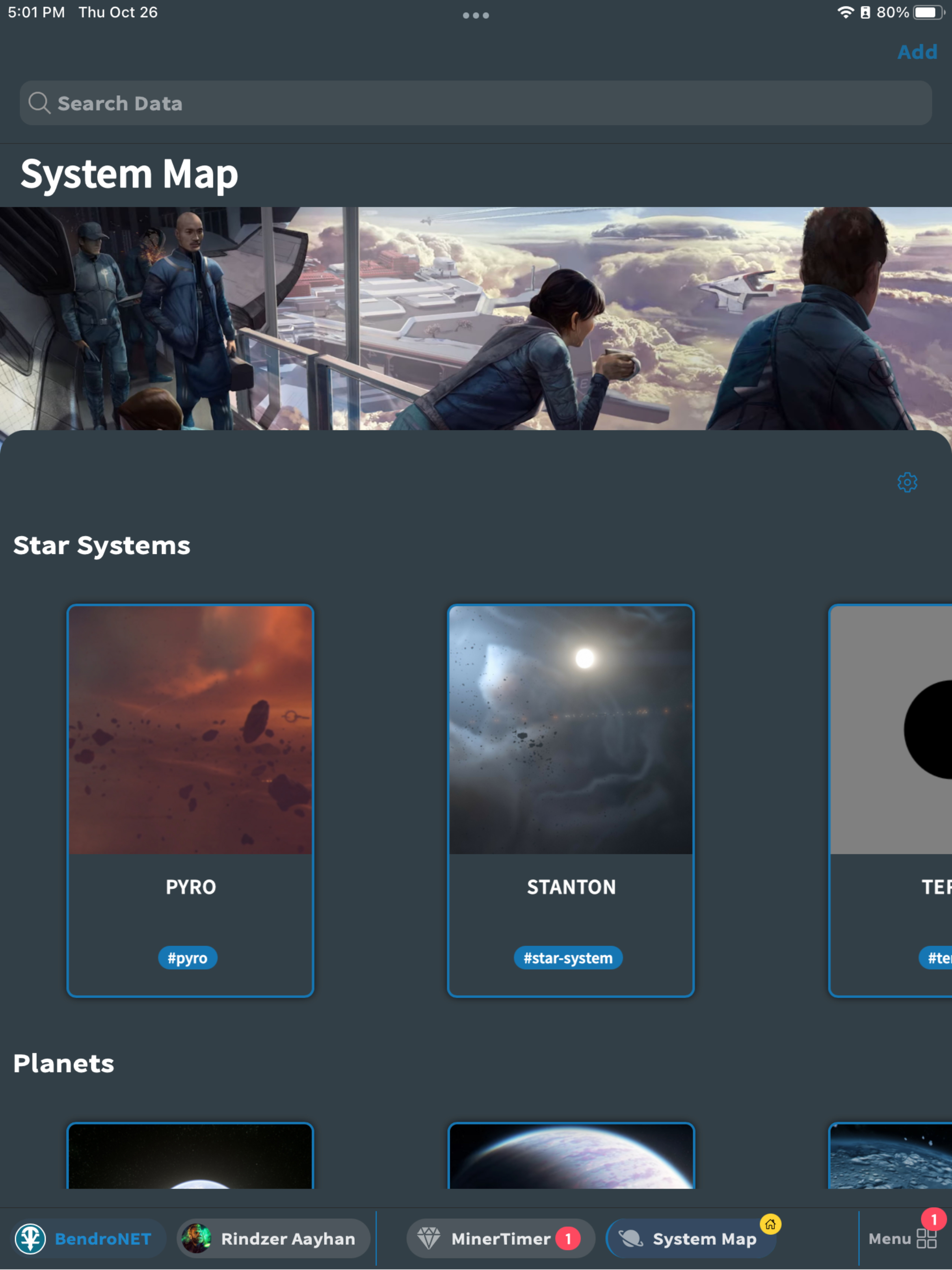Tap the Add button
Screen dimensions: 952x1270
pyautogui.click(x=917, y=52)
